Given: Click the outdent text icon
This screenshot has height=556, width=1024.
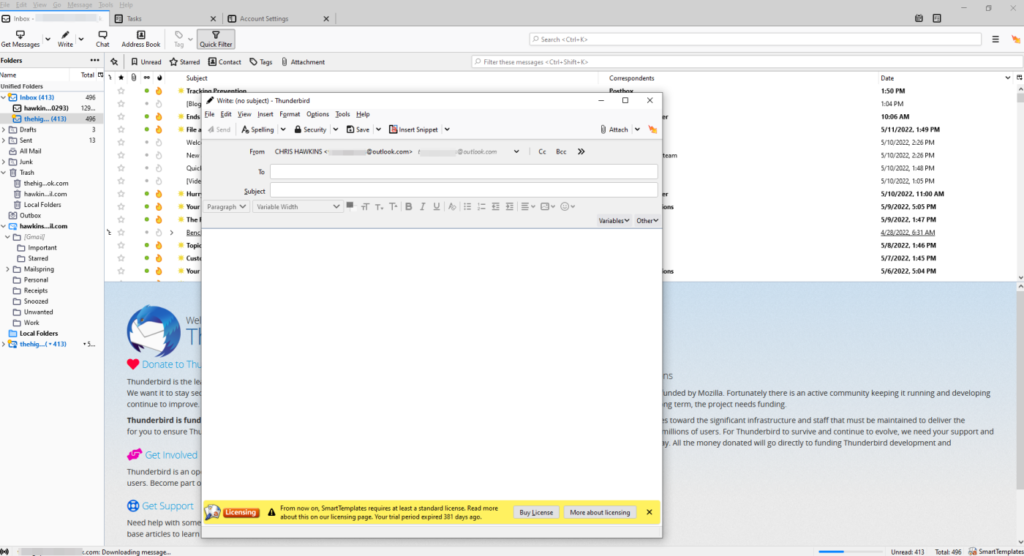Looking at the screenshot, I should [496, 206].
